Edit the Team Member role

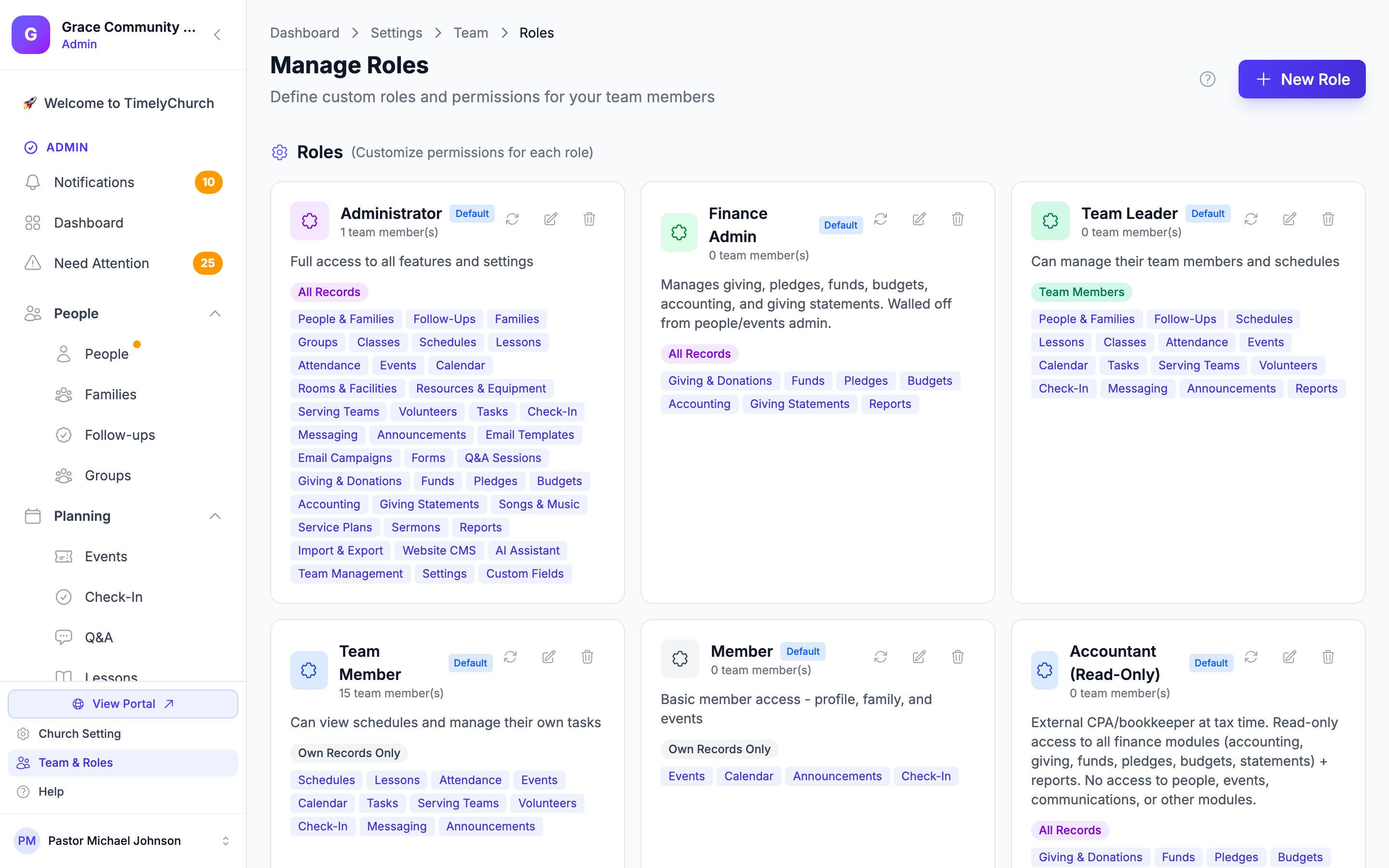549,656
